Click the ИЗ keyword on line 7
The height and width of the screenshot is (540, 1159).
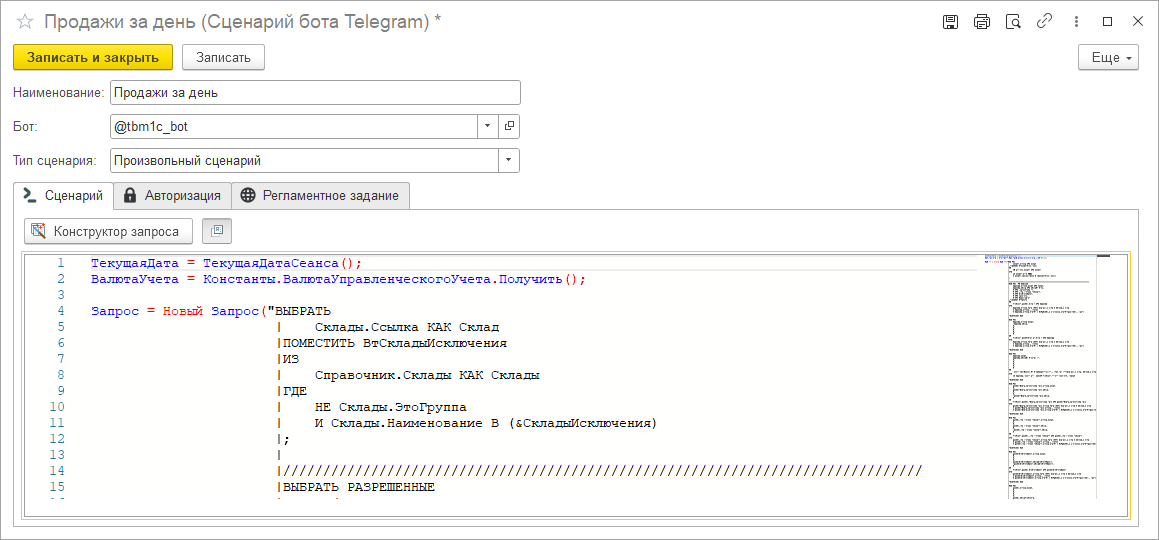click(x=290, y=359)
